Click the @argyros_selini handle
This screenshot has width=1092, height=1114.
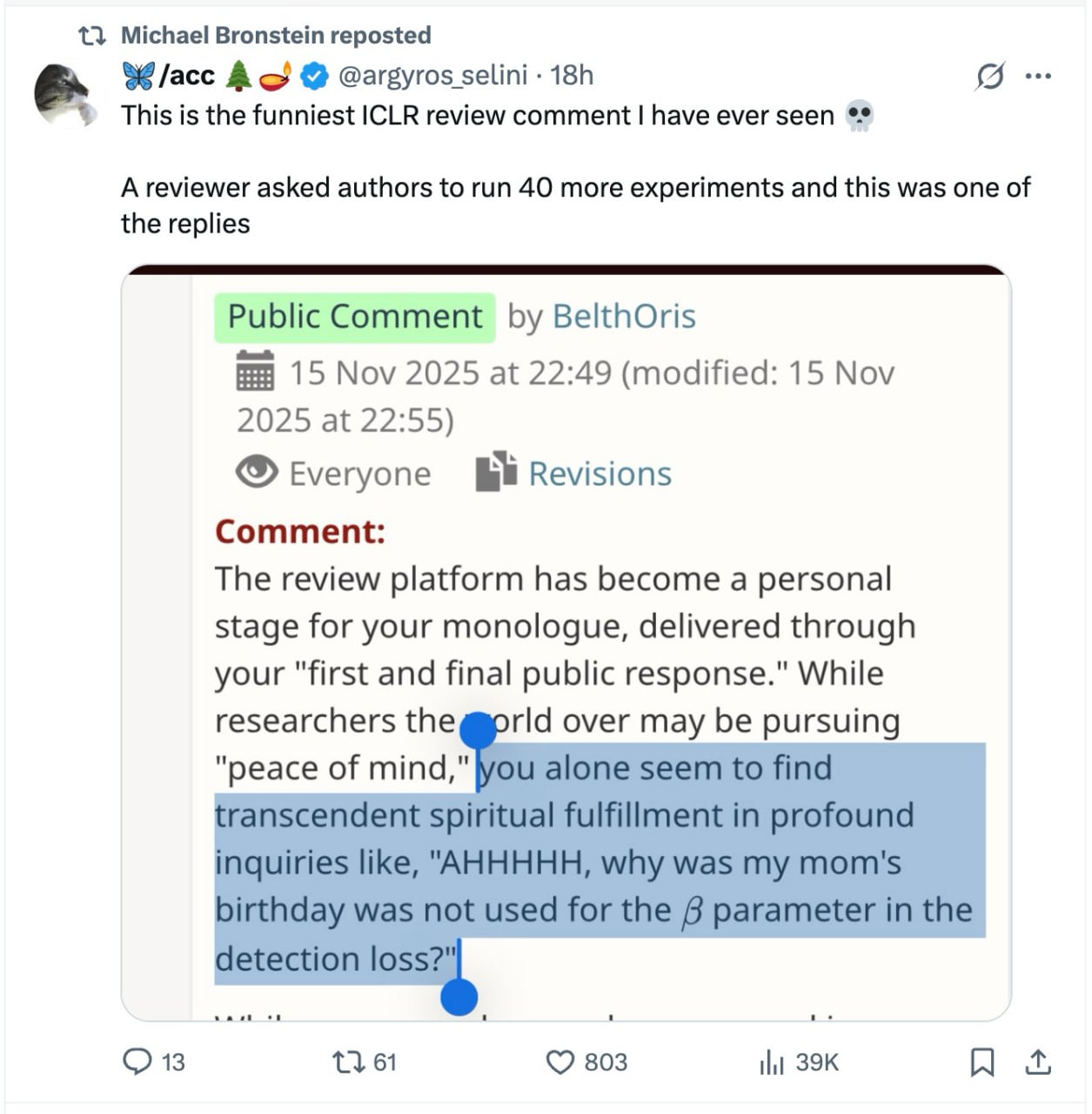[x=432, y=76]
